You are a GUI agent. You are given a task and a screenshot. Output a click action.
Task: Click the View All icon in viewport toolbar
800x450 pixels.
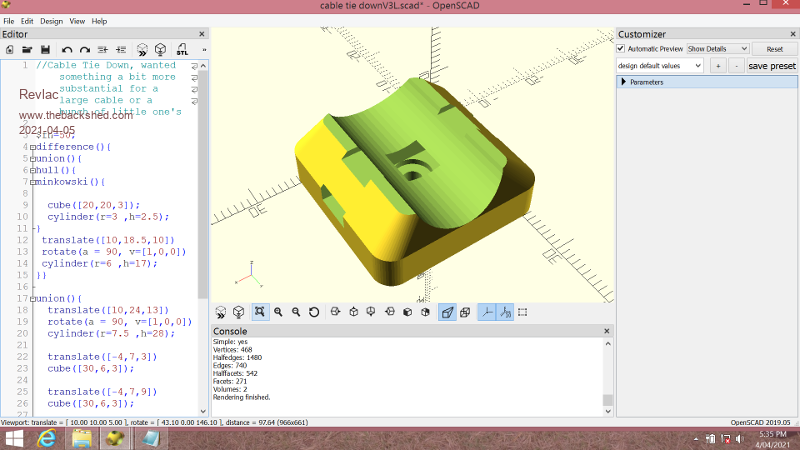click(x=260, y=312)
